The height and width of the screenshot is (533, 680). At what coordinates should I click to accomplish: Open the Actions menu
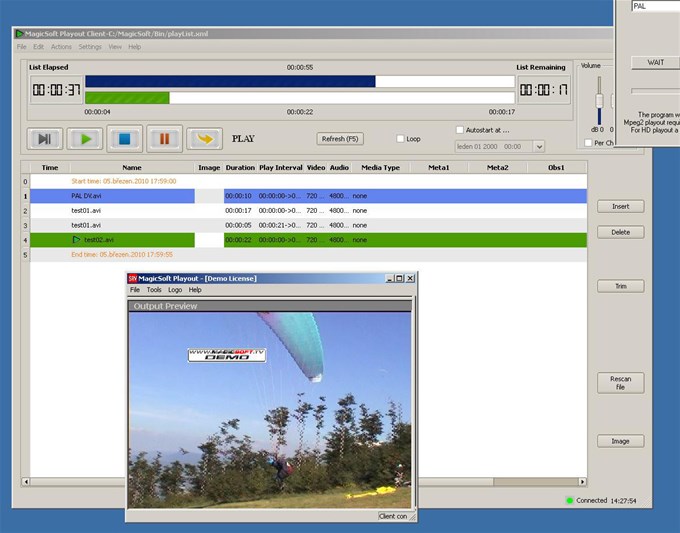61,47
